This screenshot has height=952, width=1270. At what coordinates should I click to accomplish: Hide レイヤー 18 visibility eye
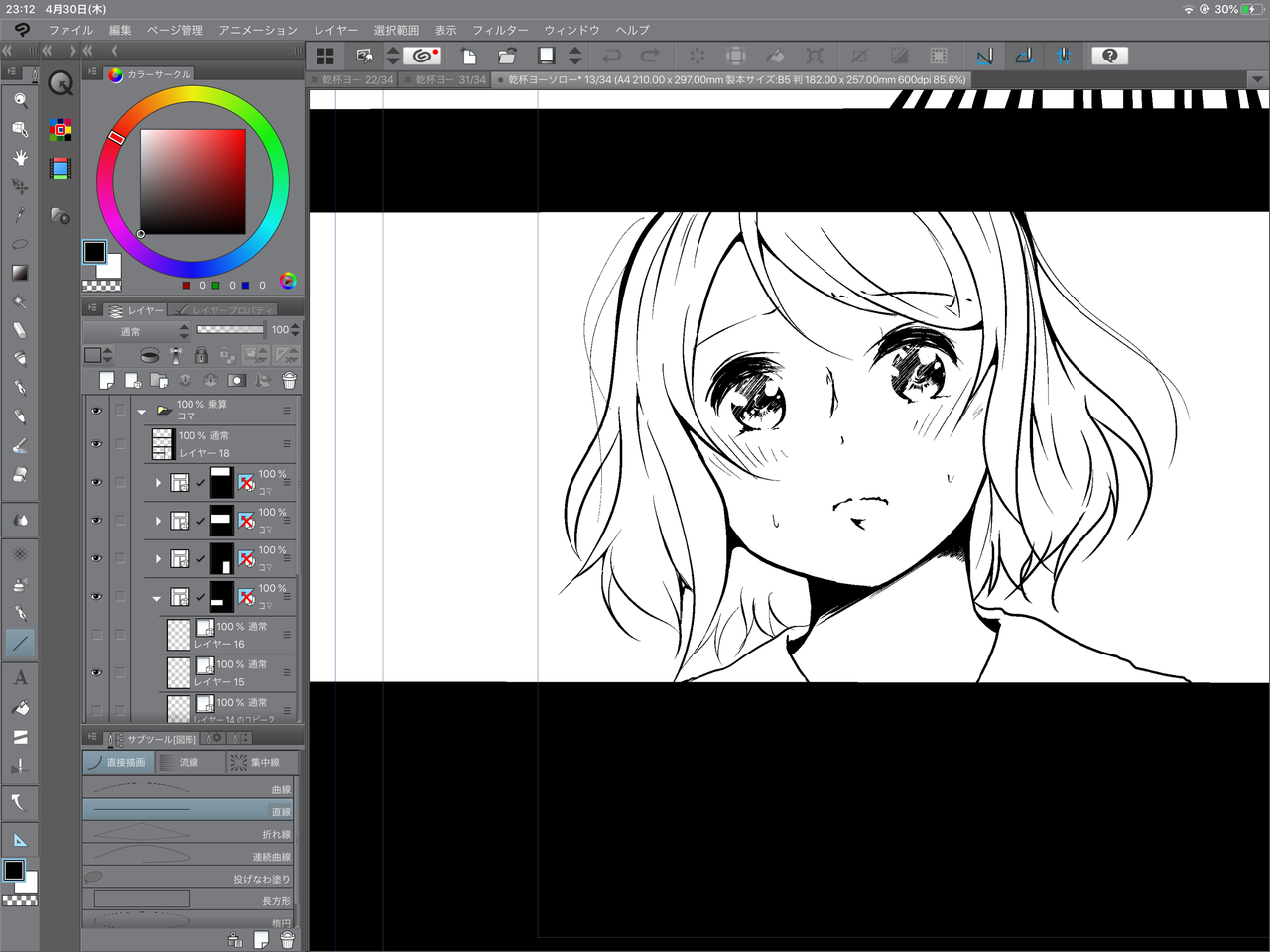(96, 444)
